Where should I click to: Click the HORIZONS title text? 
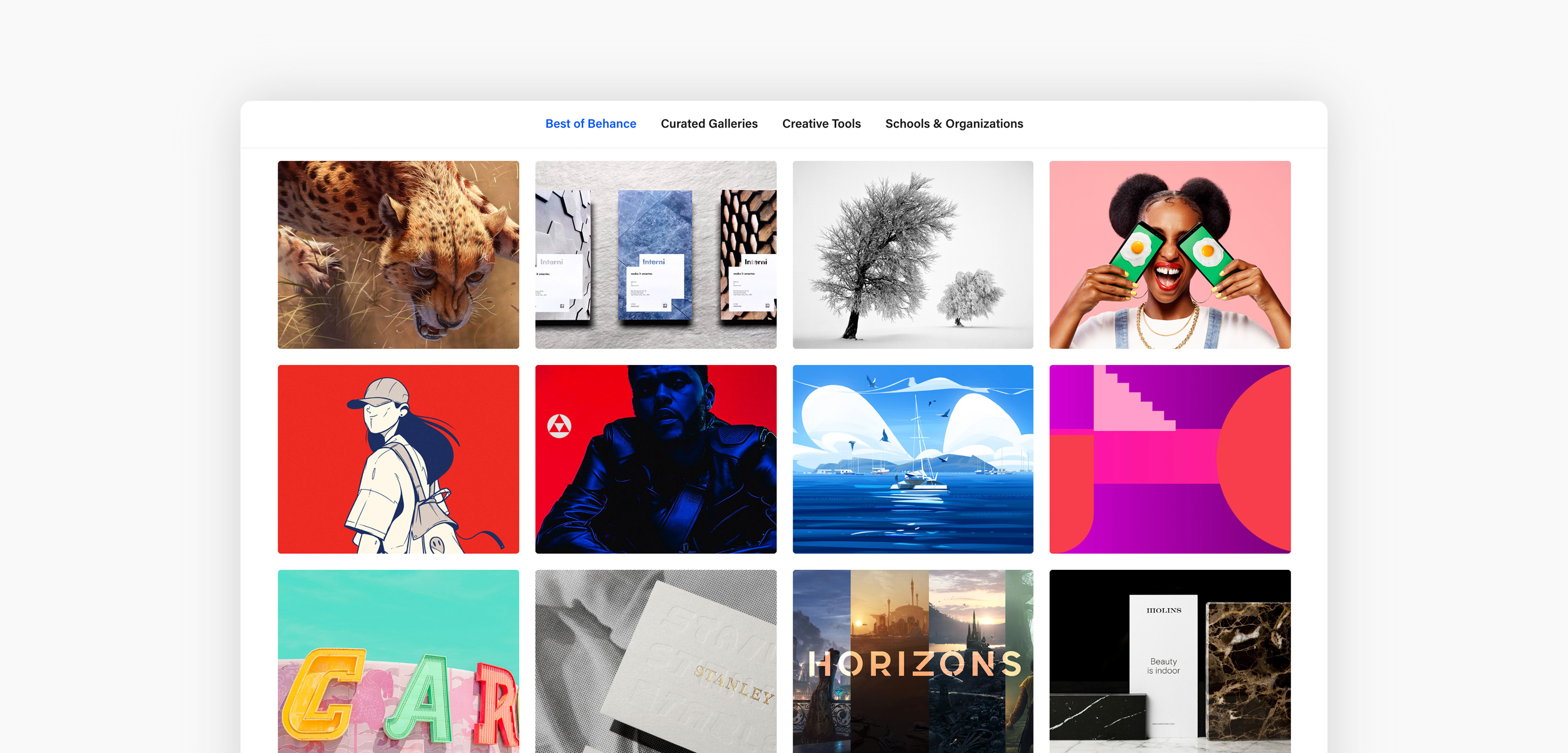[x=914, y=664]
